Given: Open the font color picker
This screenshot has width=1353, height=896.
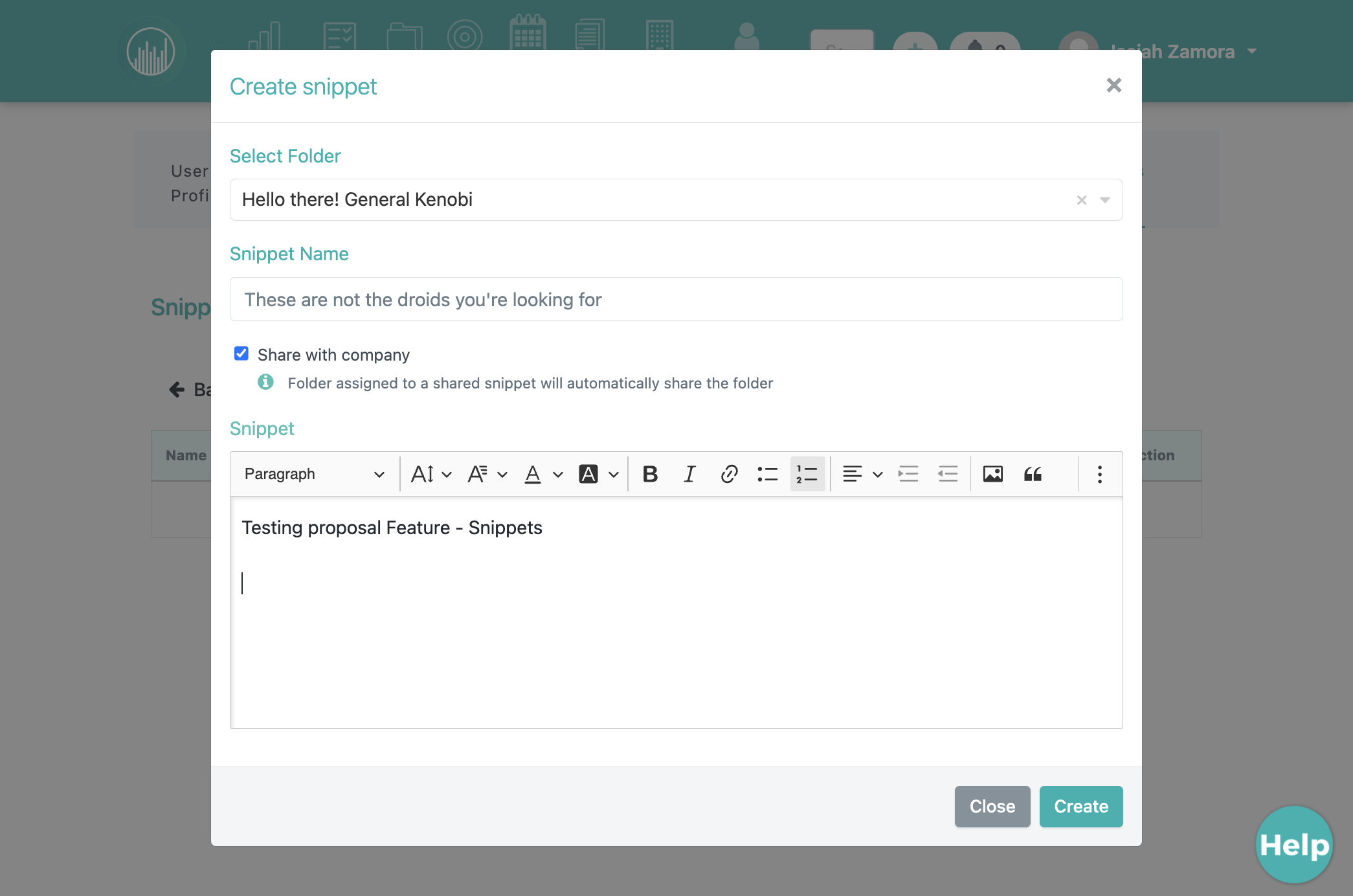Looking at the screenshot, I should [543, 474].
